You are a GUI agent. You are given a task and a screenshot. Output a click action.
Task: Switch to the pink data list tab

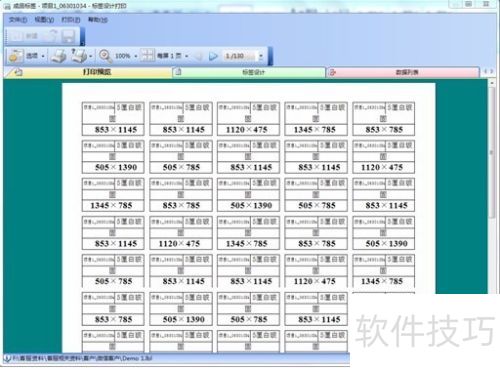pos(403,72)
